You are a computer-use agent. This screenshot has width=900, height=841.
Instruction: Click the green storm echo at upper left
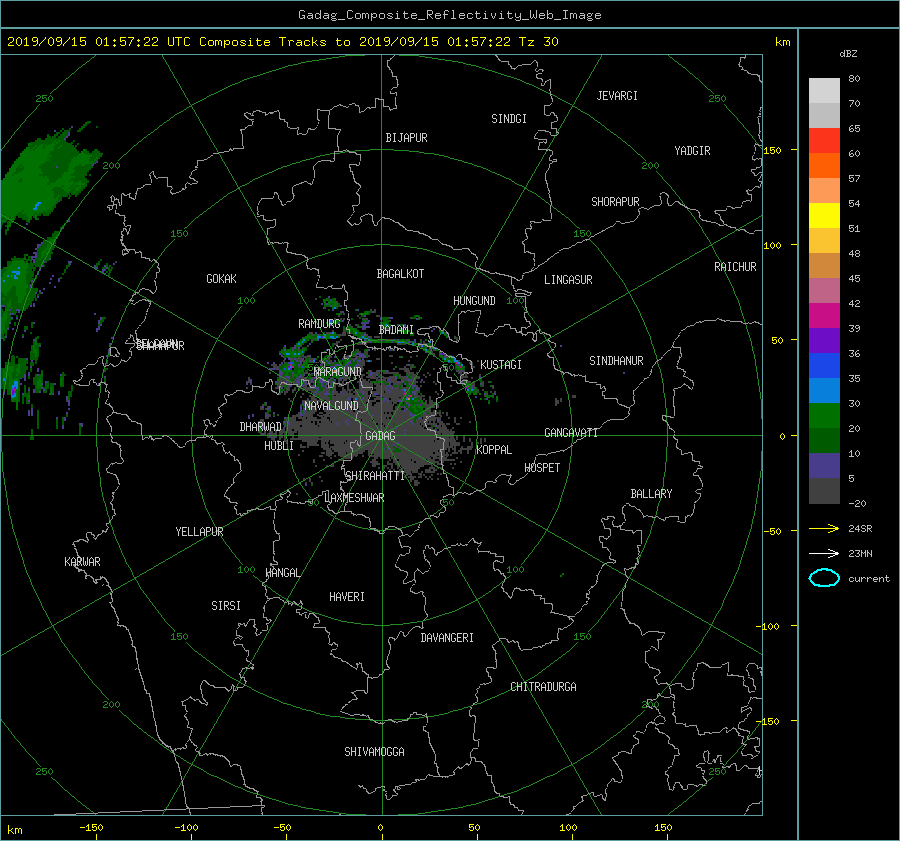coord(49,175)
